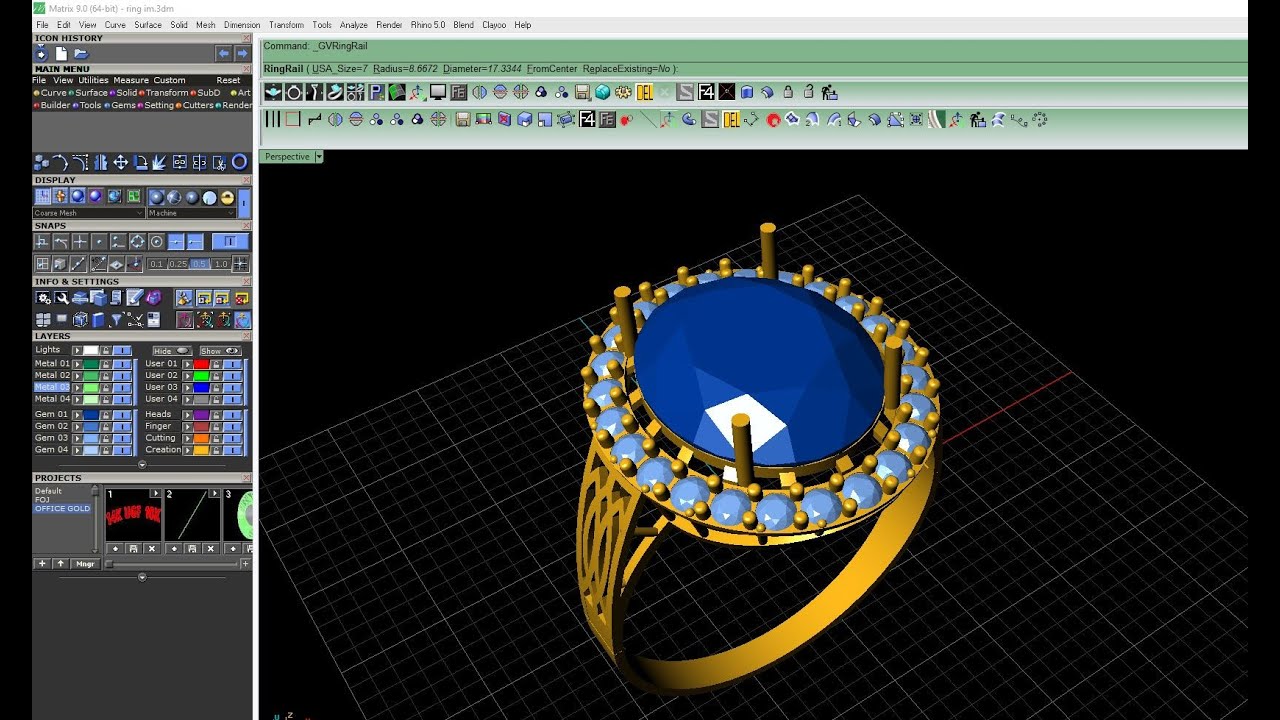The image size is (1280, 720).
Task: Toggle the lock on Metal 02 layer
Action: coord(105,375)
